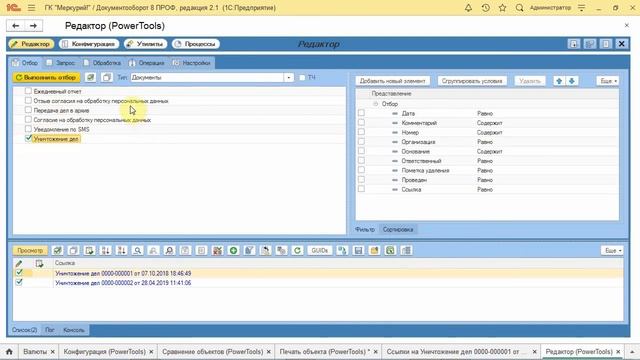Viewport: 640px width, 360px height.
Task: Uncheck all document types icon near Тип
Action: click(107, 77)
